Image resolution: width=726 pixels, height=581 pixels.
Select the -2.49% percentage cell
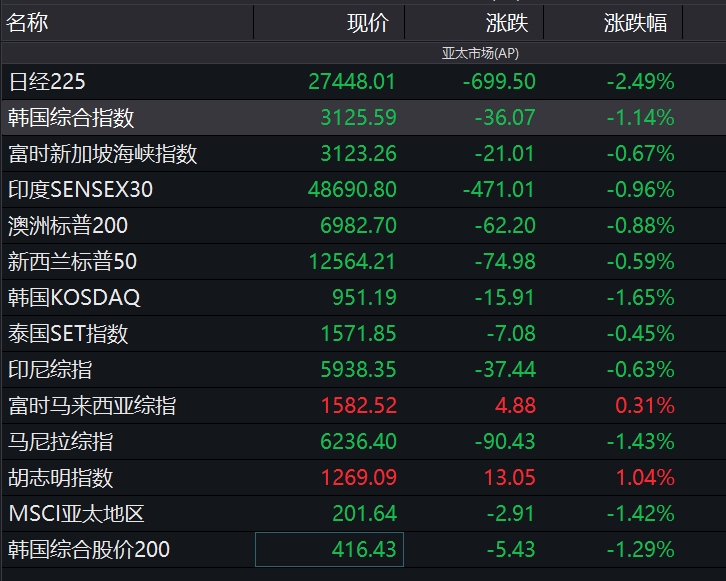(640, 82)
